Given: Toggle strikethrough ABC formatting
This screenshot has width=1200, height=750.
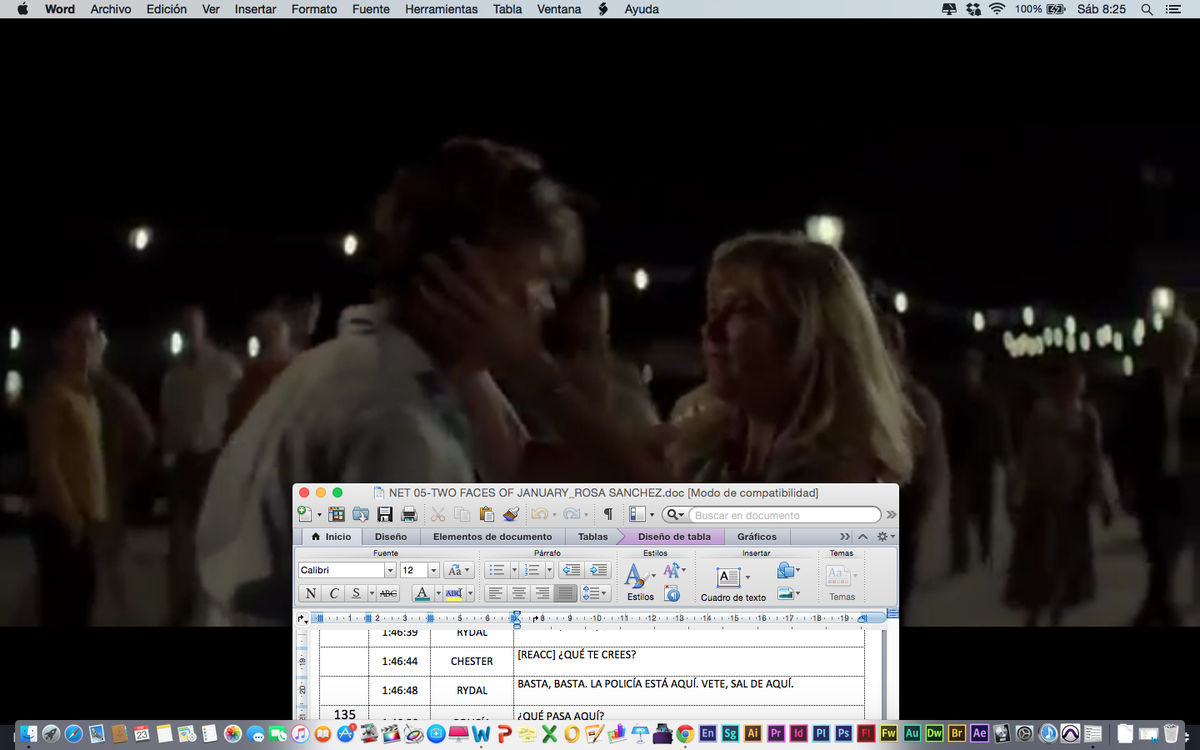Looking at the screenshot, I should (x=388, y=593).
